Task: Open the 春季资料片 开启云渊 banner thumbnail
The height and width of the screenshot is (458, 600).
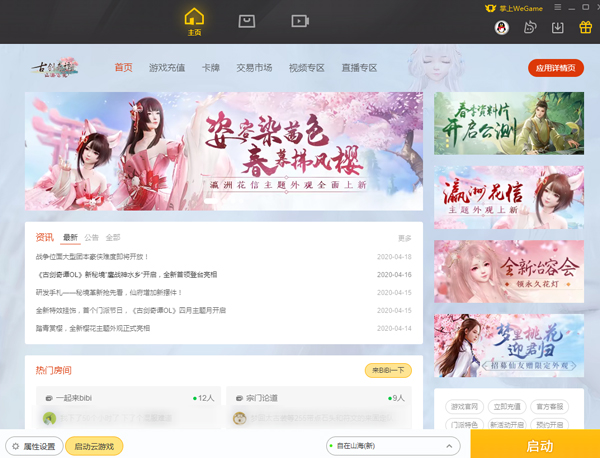Action: (x=508, y=124)
